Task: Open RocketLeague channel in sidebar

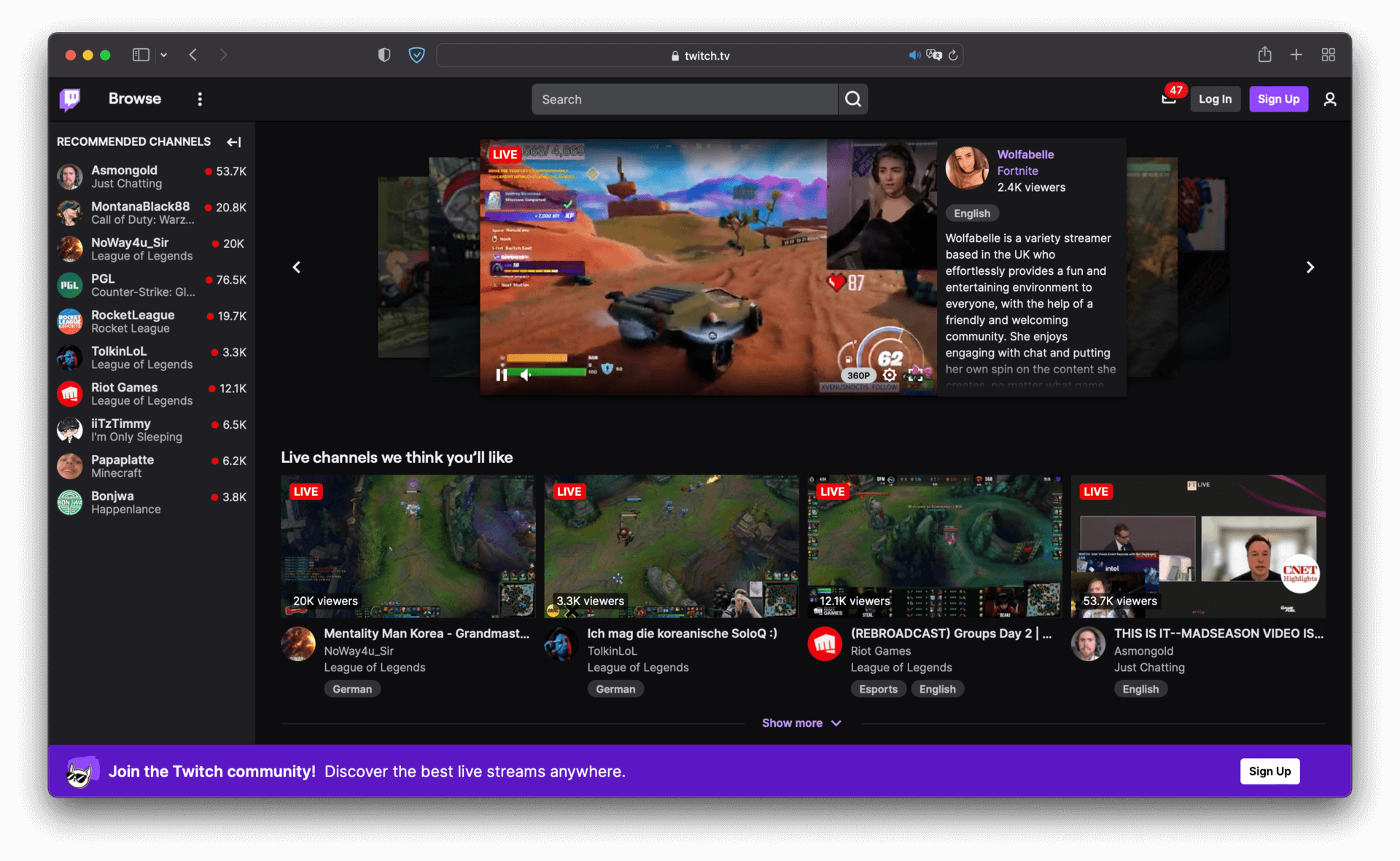Action: [152, 322]
